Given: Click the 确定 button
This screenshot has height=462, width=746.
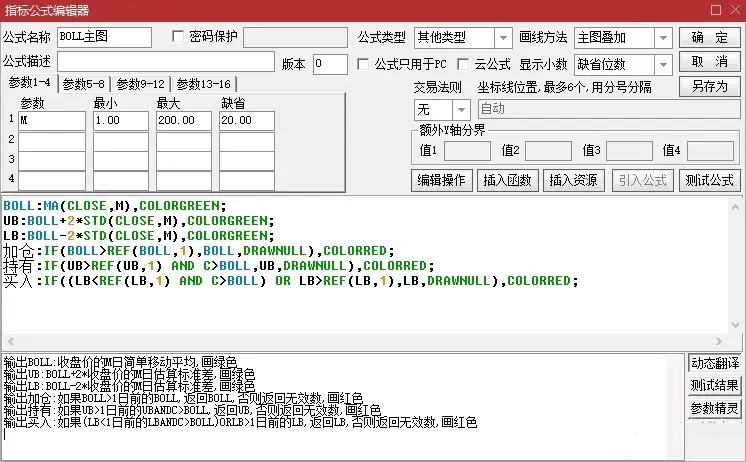Looking at the screenshot, I should (709, 38).
